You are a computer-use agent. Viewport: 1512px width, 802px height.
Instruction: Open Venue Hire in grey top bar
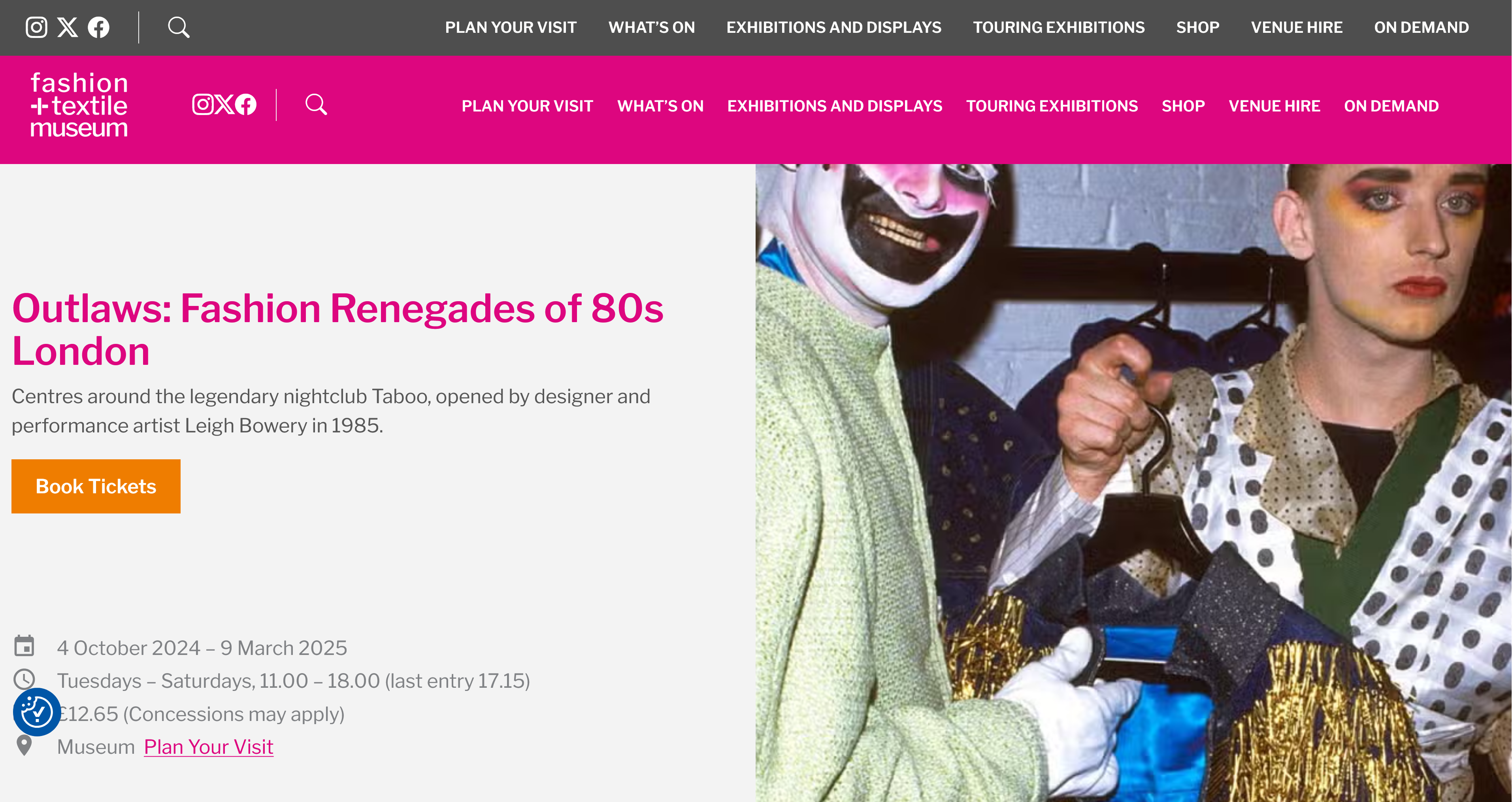[1297, 28]
